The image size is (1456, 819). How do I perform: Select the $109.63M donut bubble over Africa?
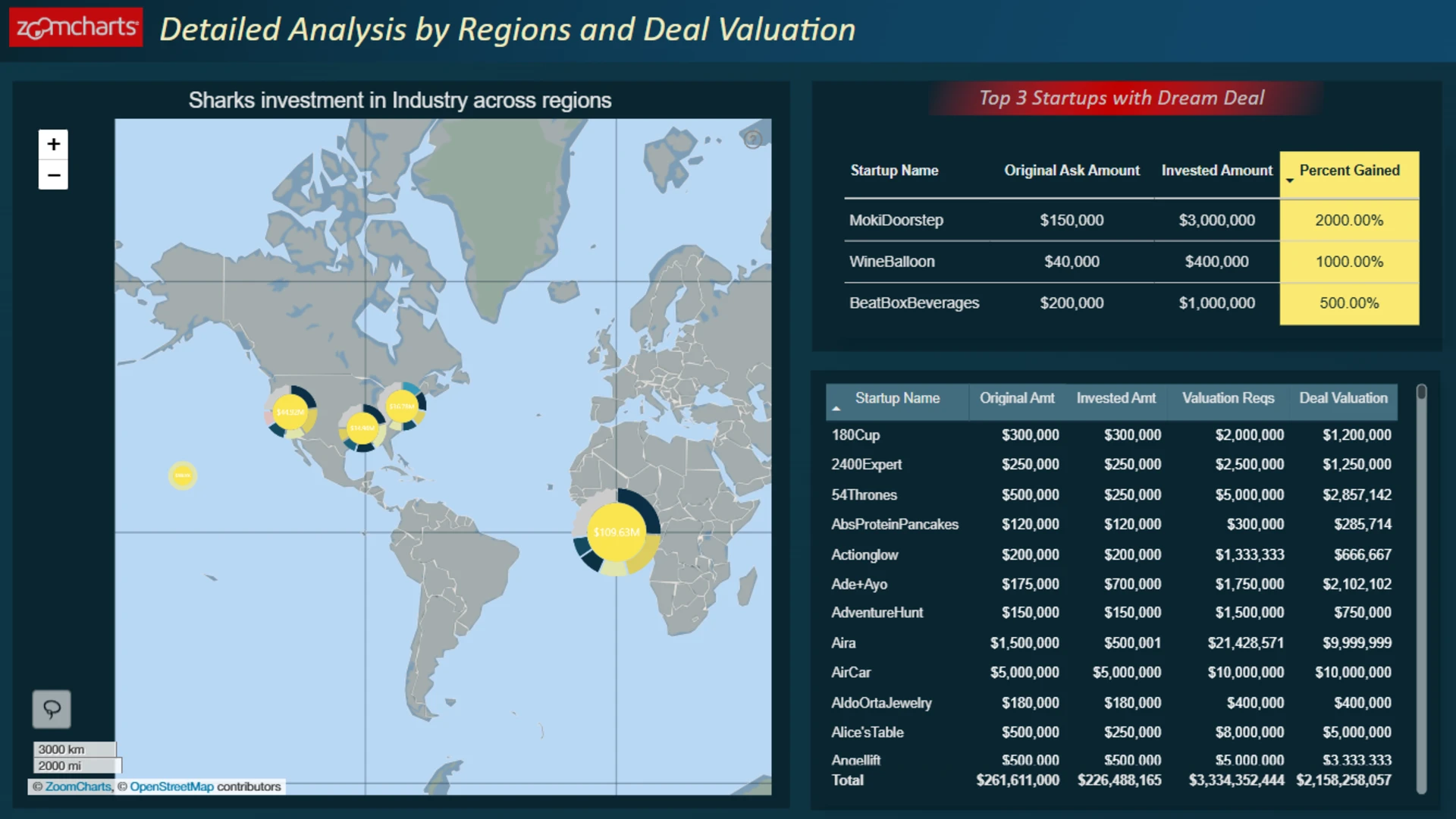[617, 532]
